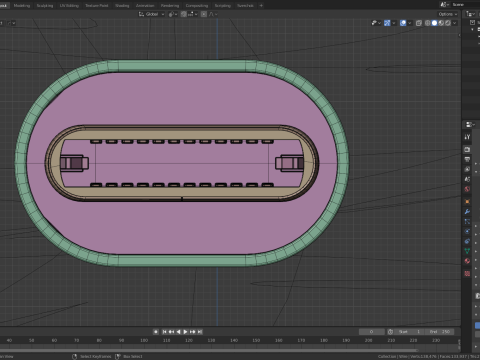Viewport: 480px width, 360px height.
Task: Toggle proportional editing
Action: click(204, 14)
